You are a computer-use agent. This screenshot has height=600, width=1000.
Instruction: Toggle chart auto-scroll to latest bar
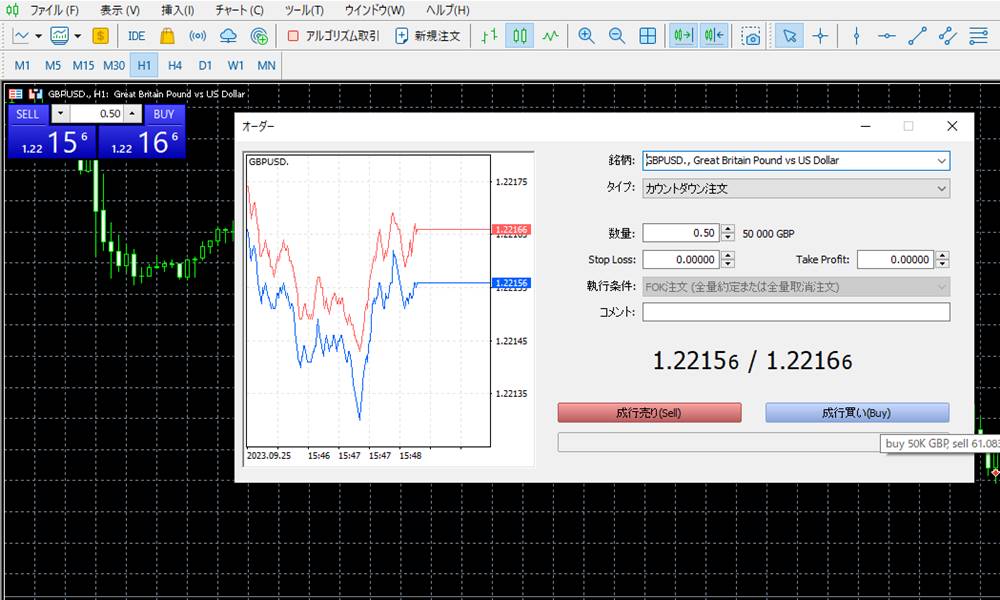click(x=684, y=36)
